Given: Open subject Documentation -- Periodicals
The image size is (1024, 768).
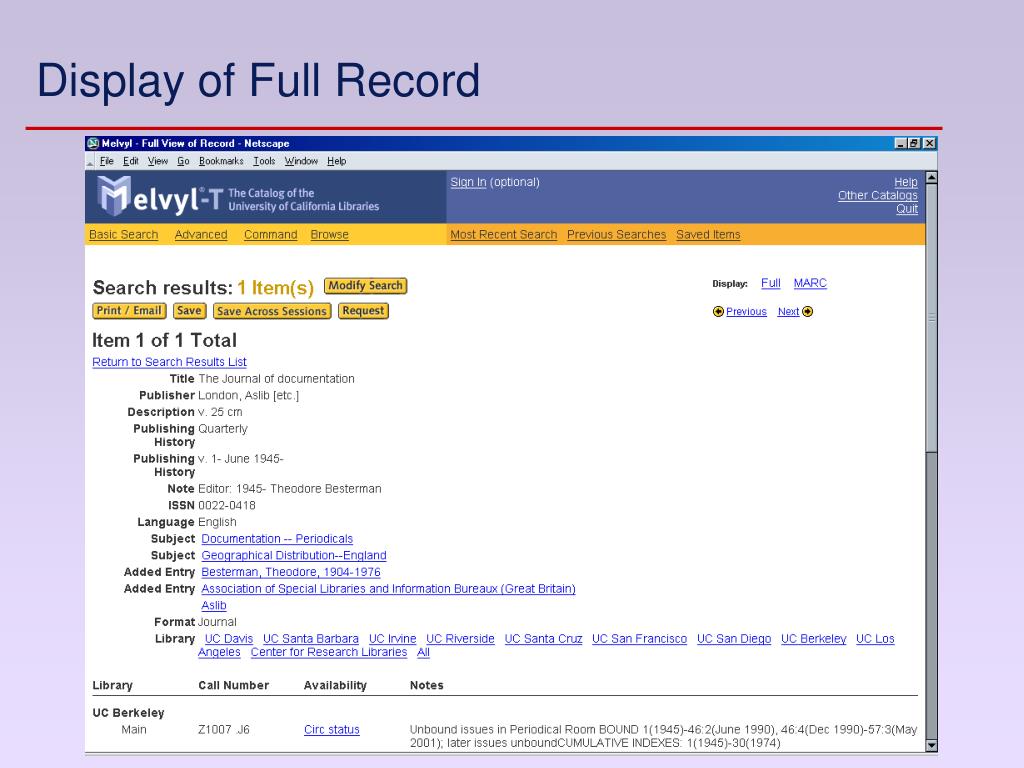Looking at the screenshot, I should point(277,539).
